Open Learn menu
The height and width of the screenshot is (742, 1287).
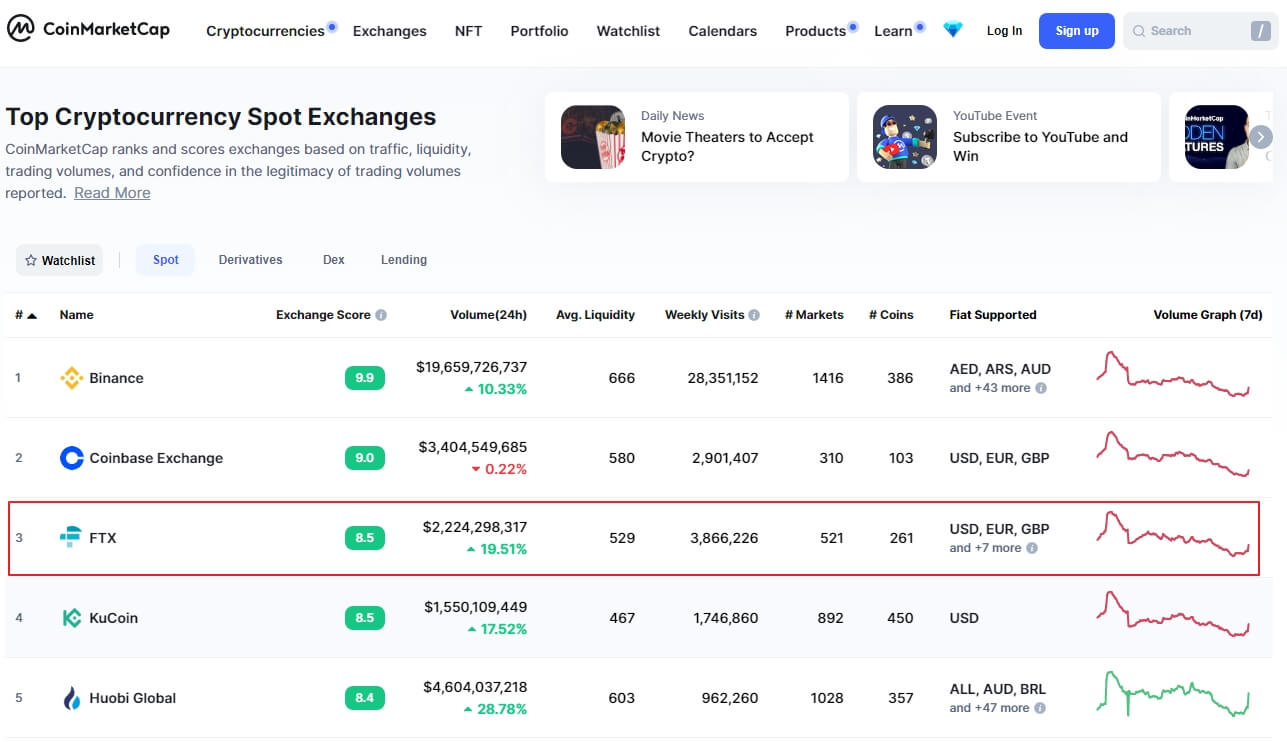click(x=893, y=31)
